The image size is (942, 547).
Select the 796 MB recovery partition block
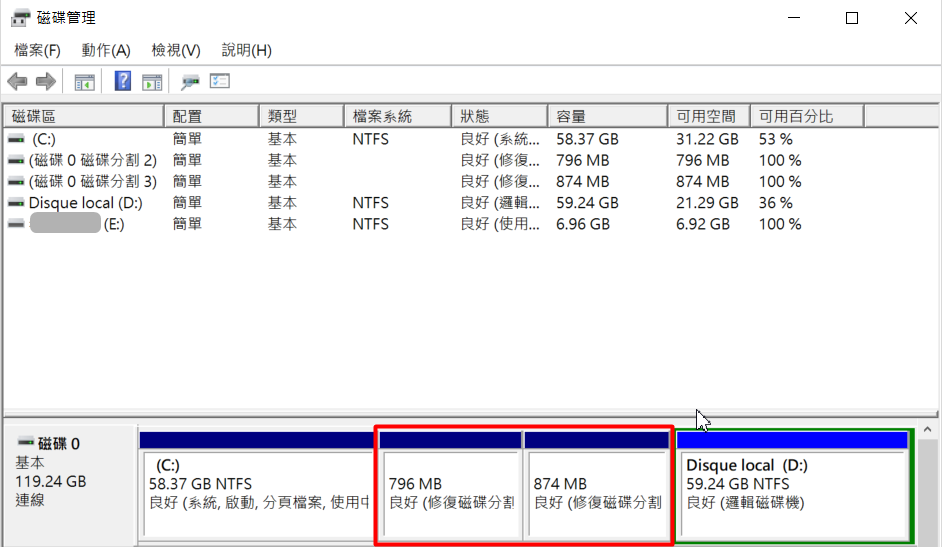coord(451,486)
